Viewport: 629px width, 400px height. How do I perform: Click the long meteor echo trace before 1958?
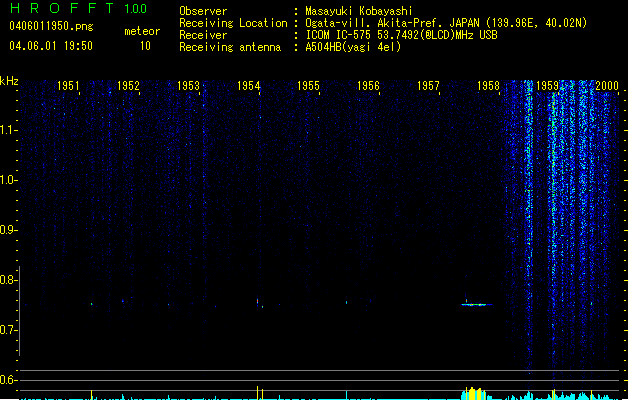477,305
